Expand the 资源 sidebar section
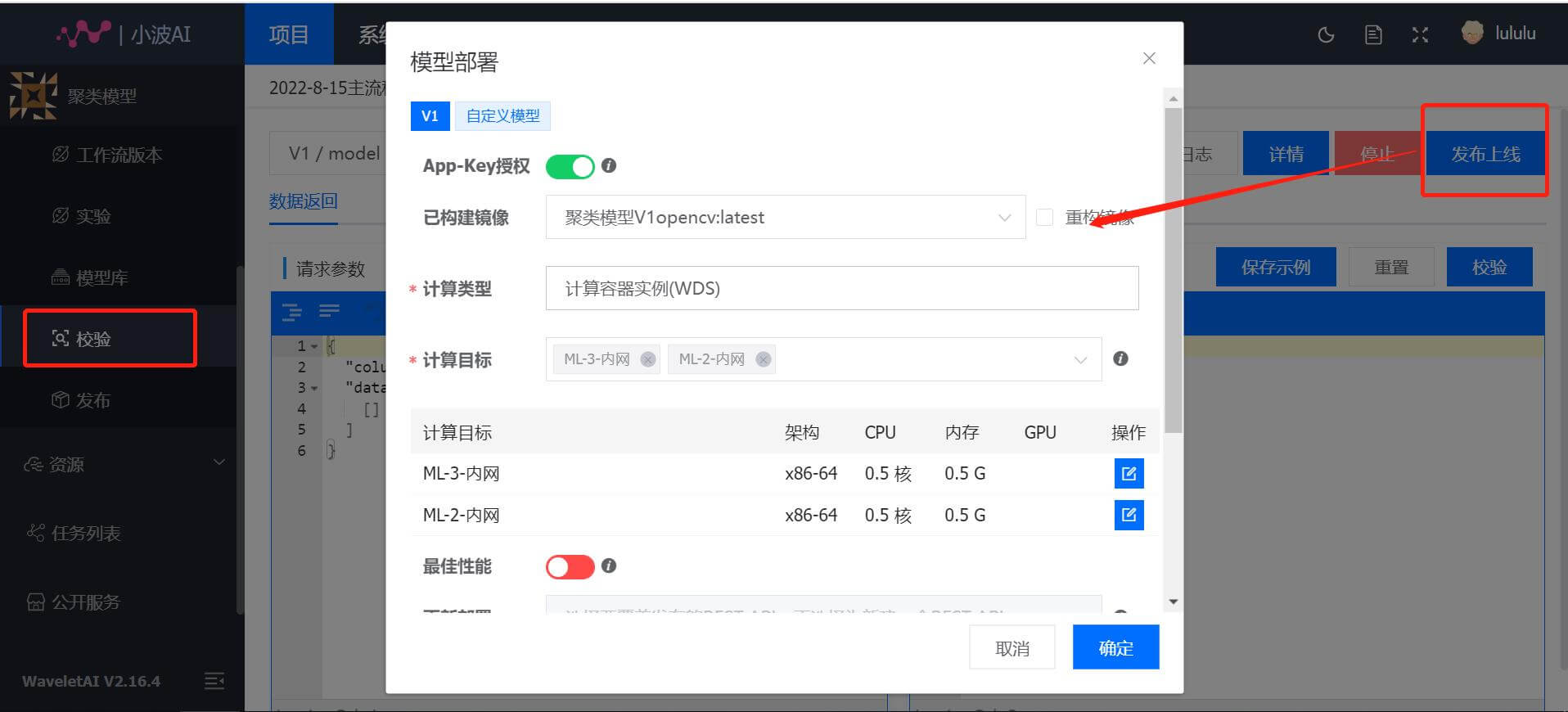Viewport: 1568px width, 712px height. [x=123, y=464]
